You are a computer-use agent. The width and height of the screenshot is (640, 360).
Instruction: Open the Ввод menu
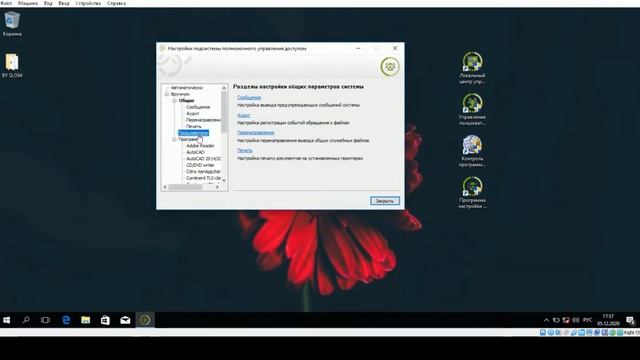click(x=64, y=3)
